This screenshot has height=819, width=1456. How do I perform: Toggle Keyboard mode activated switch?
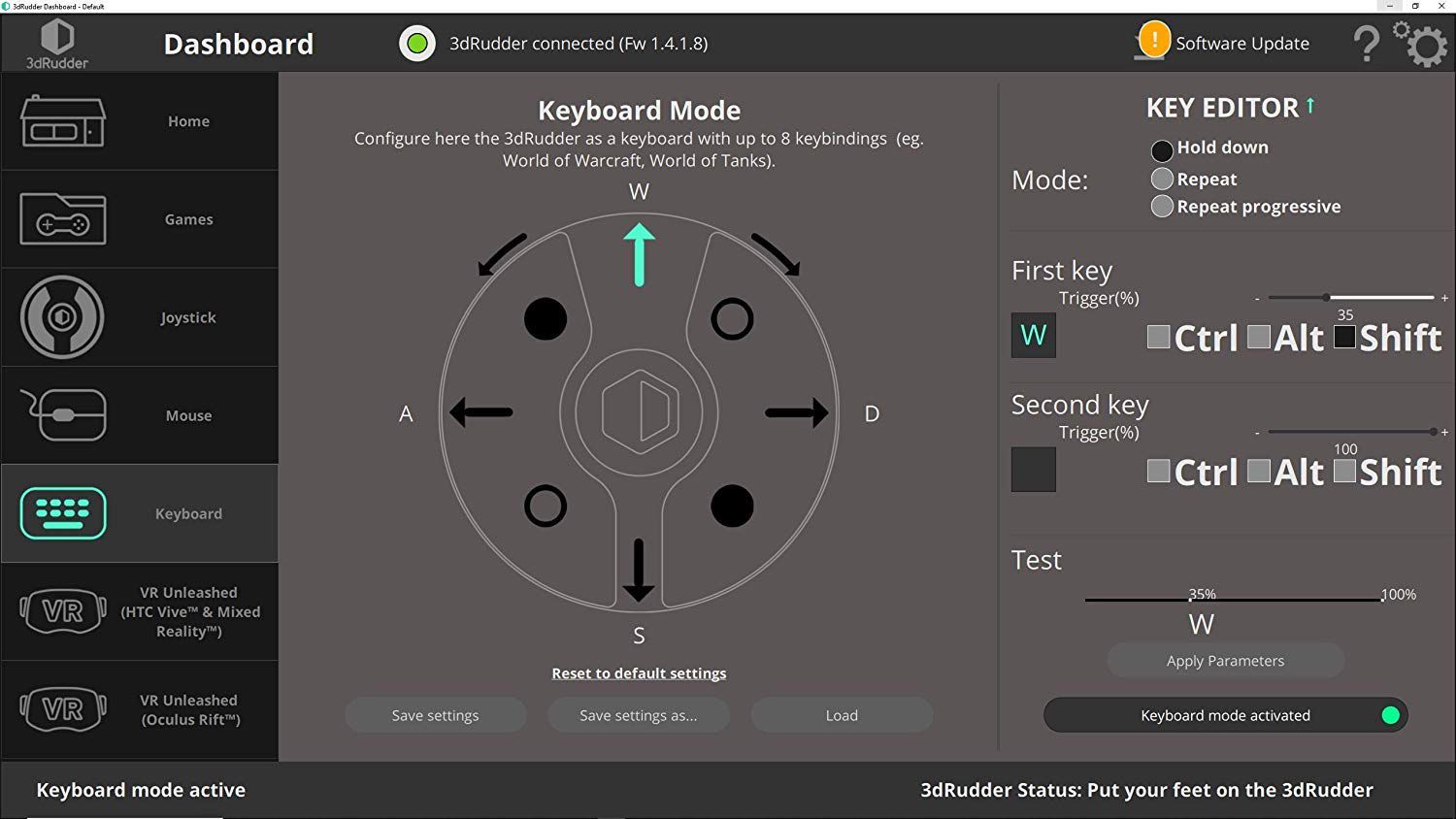1225,715
